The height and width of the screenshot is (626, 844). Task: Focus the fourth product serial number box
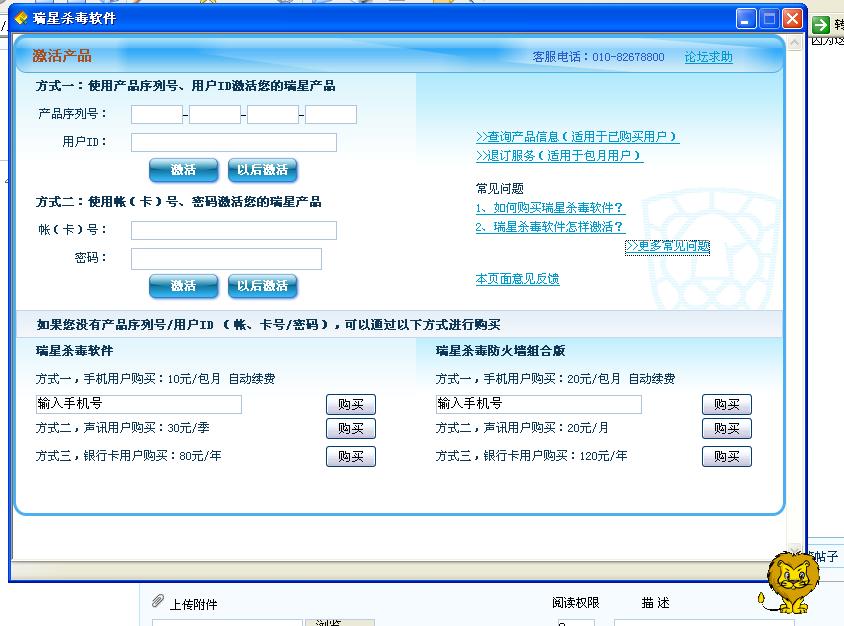click(331, 115)
